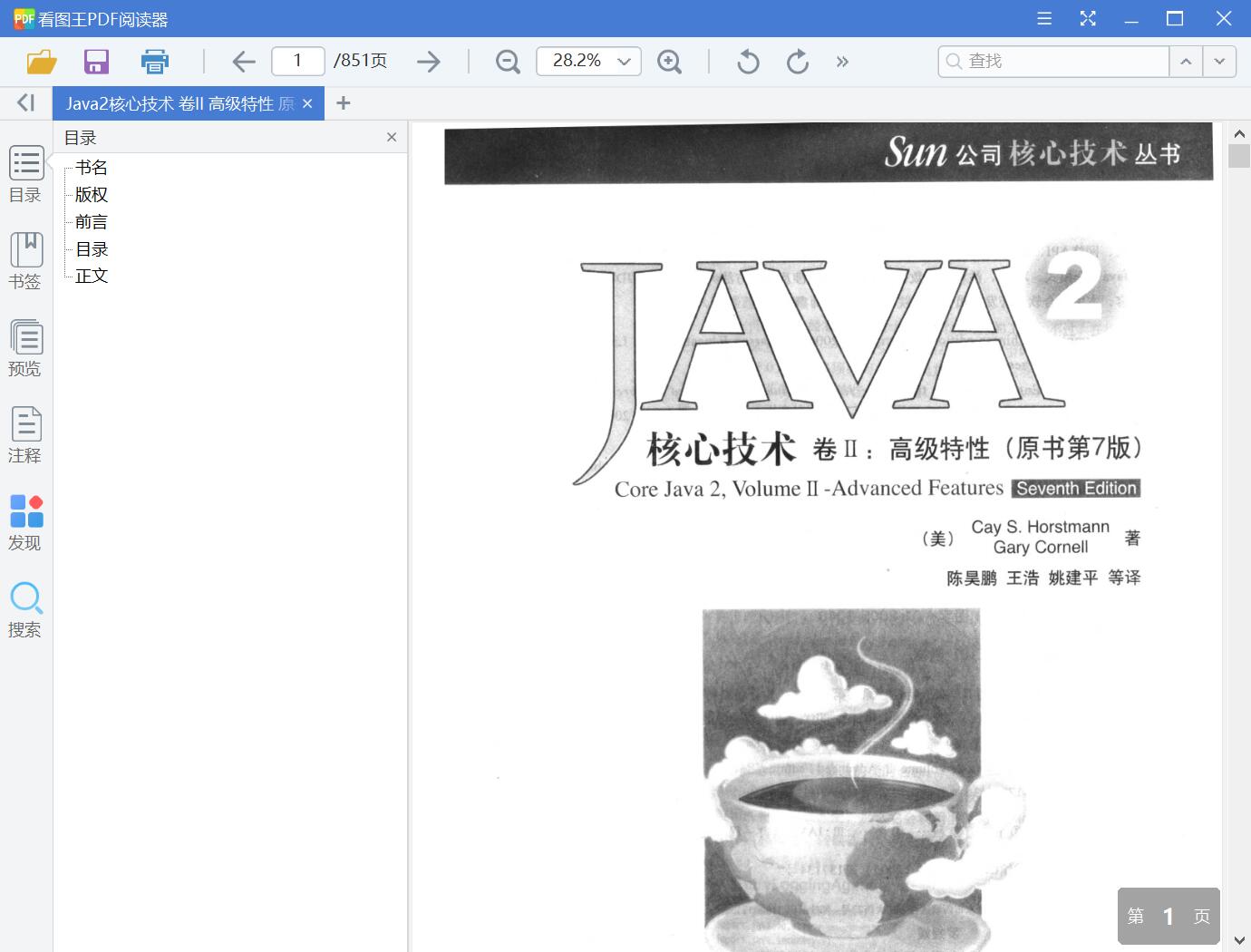Click the vertical scrollbar up arrow
The height and width of the screenshot is (952, 1251).
point(1239,133)
